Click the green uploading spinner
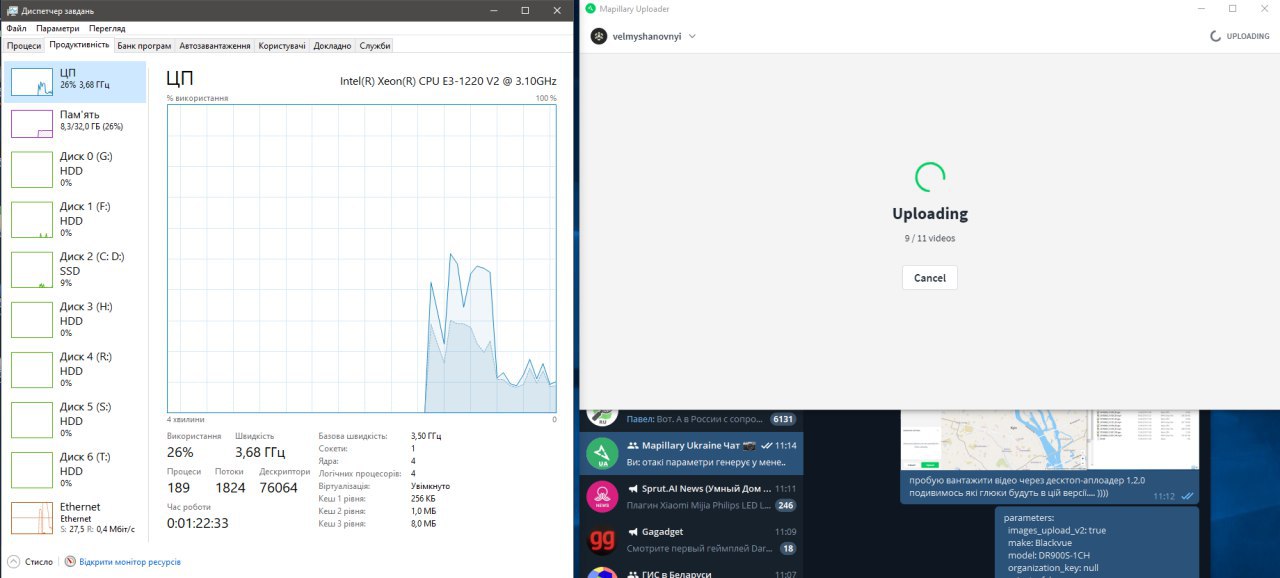This screenshot has height=578, width=1280. click(930, 177)
